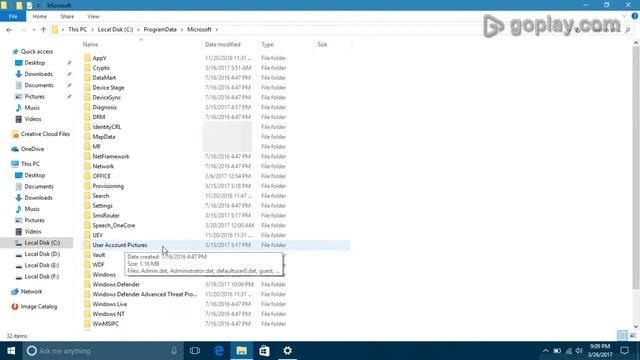This screenshot has width=640, height=360.
Task: Select Quick access in the navigation pane
Action: tap(37, 51)
